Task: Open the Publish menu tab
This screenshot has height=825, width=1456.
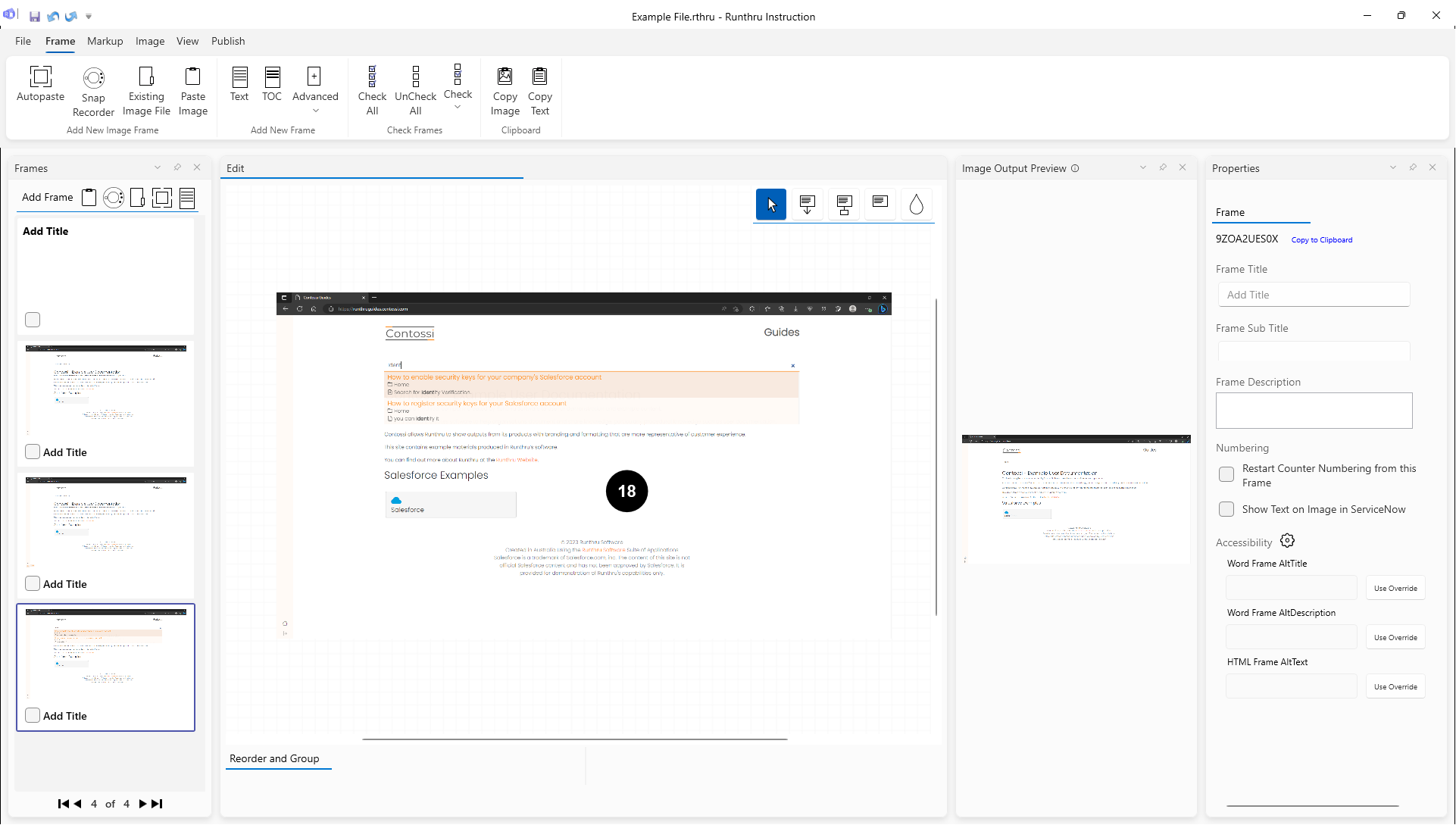Action: coord(228,41)
